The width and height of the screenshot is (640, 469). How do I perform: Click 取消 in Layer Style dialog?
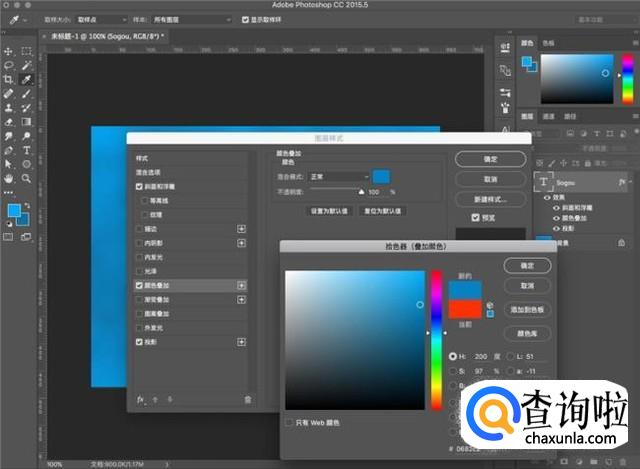tap(491, 179)
